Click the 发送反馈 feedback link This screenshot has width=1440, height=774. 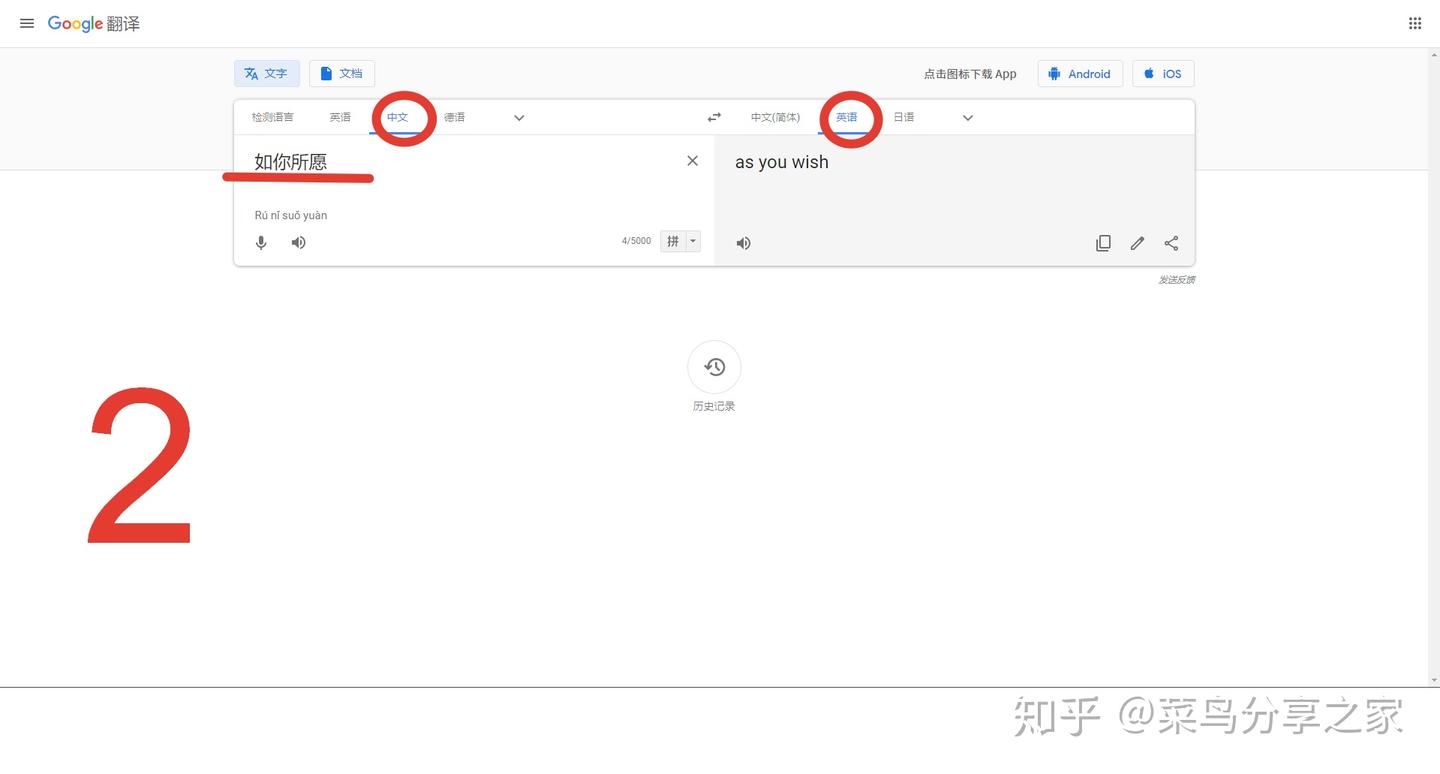pos(1177,280)
